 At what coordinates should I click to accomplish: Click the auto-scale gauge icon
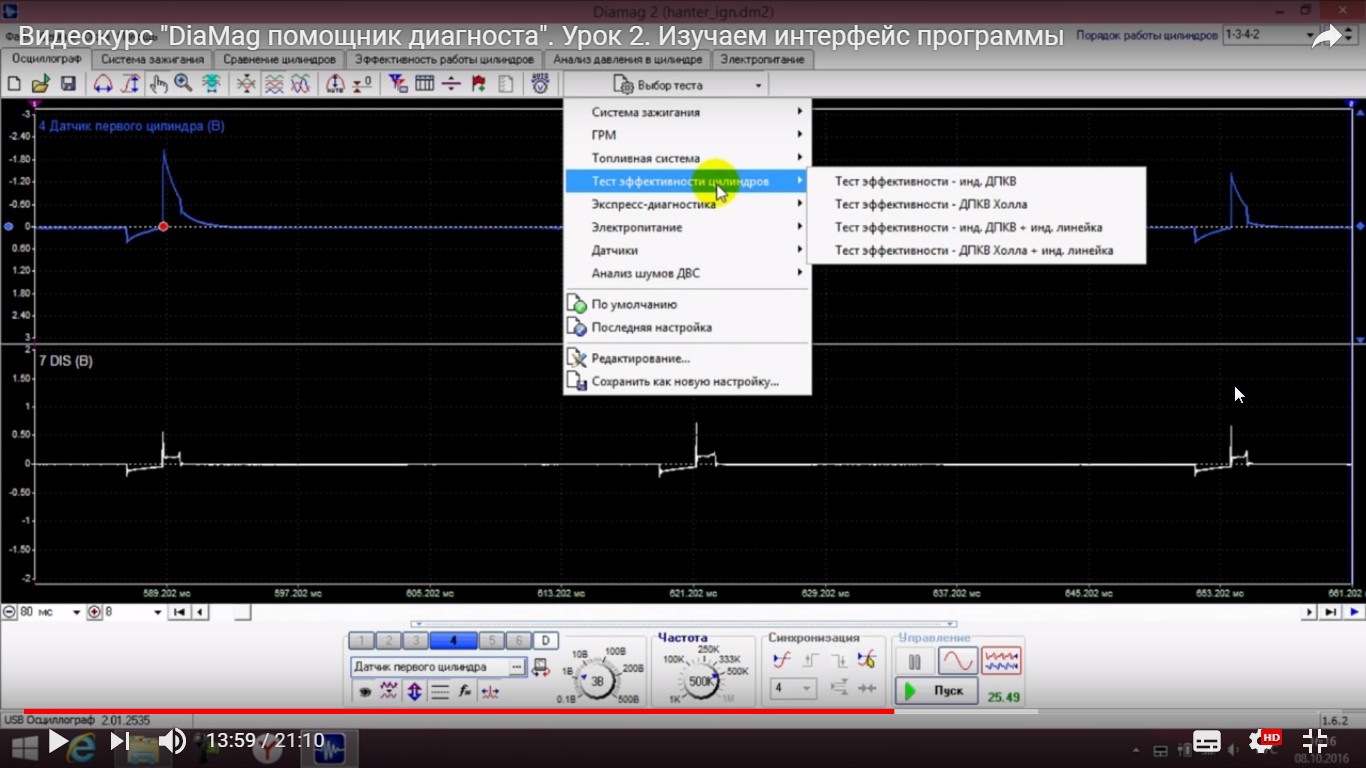[x=336, y=85]
